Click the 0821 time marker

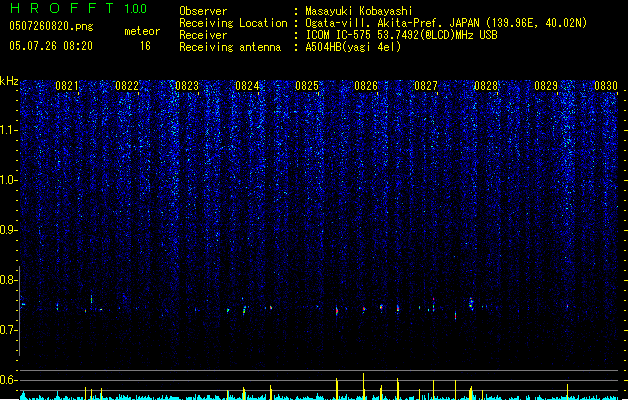67,86
